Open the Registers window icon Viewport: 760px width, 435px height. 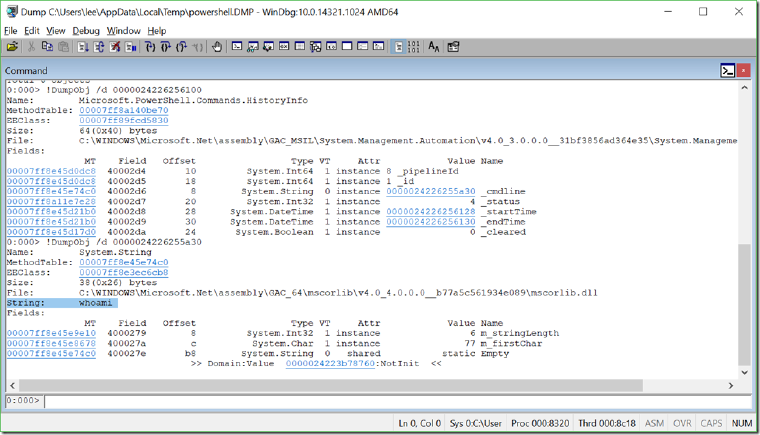coord(284,47)
